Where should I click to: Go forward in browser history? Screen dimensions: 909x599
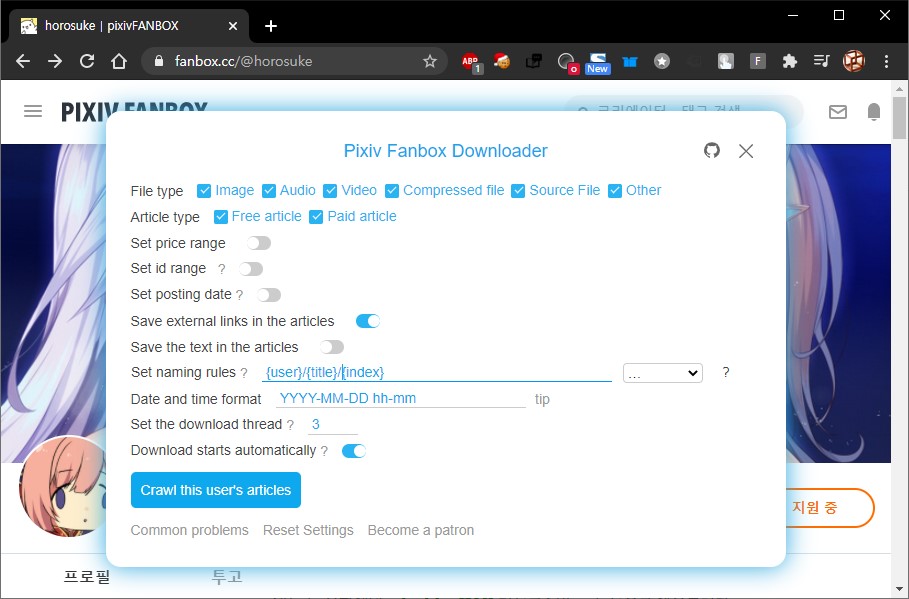tap(55, 61)
